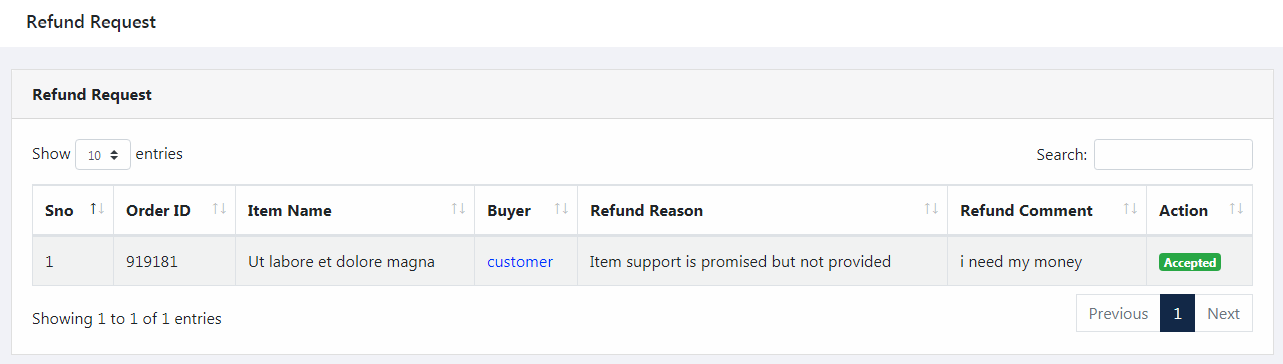Click the green Accepted status badge
This screenshot has height=364, width=1283.
1190,263
